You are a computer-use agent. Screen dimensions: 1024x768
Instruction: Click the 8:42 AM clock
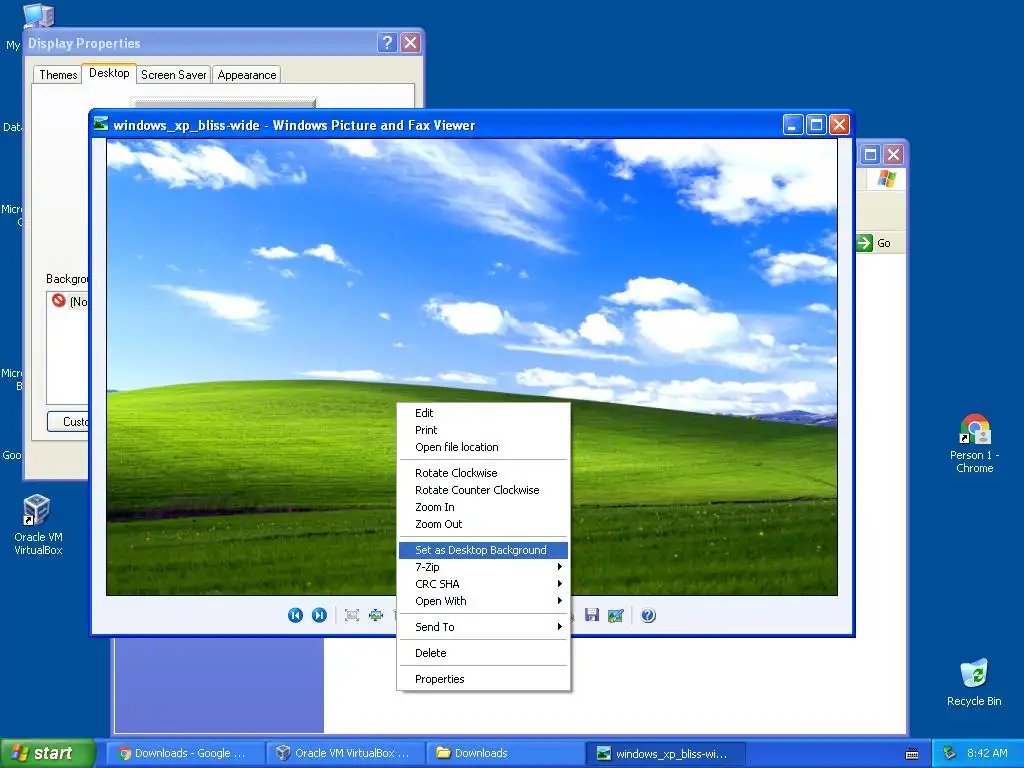tap(987, 753)
